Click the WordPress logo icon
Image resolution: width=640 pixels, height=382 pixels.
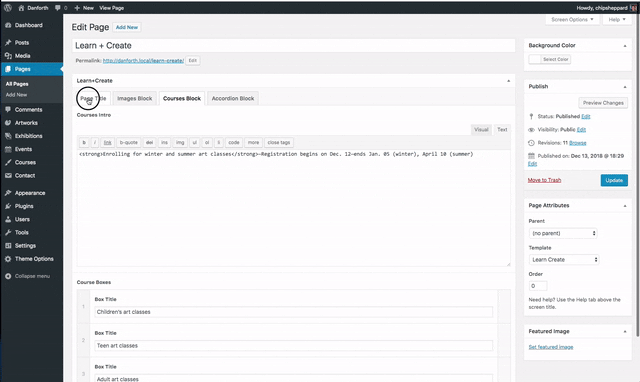[x=8, y=8]
